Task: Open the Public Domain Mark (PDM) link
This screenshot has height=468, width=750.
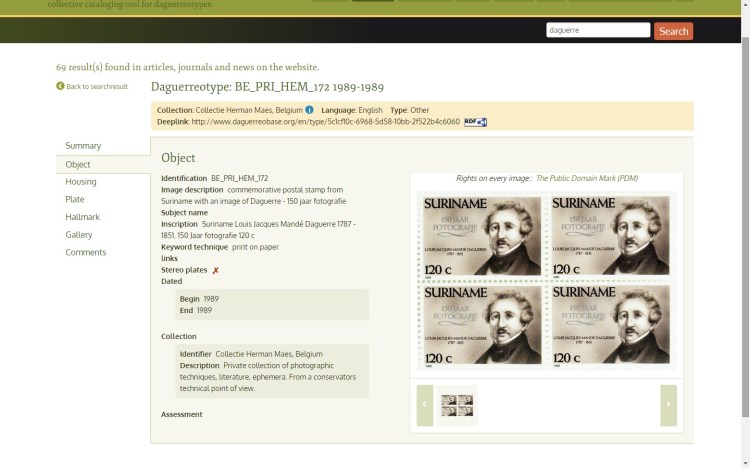Action: coord(587,178)
